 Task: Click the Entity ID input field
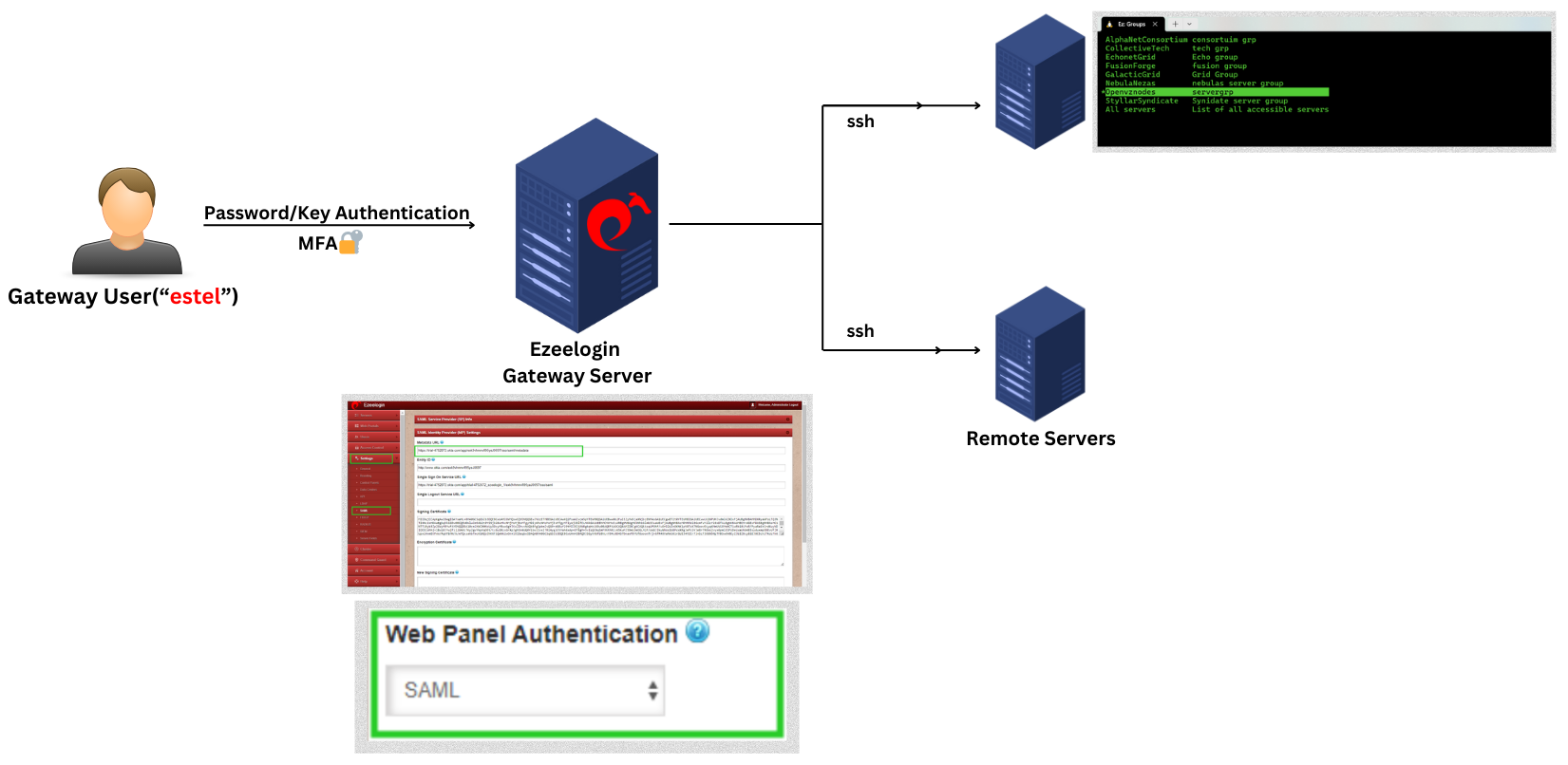tap(601, 468)
